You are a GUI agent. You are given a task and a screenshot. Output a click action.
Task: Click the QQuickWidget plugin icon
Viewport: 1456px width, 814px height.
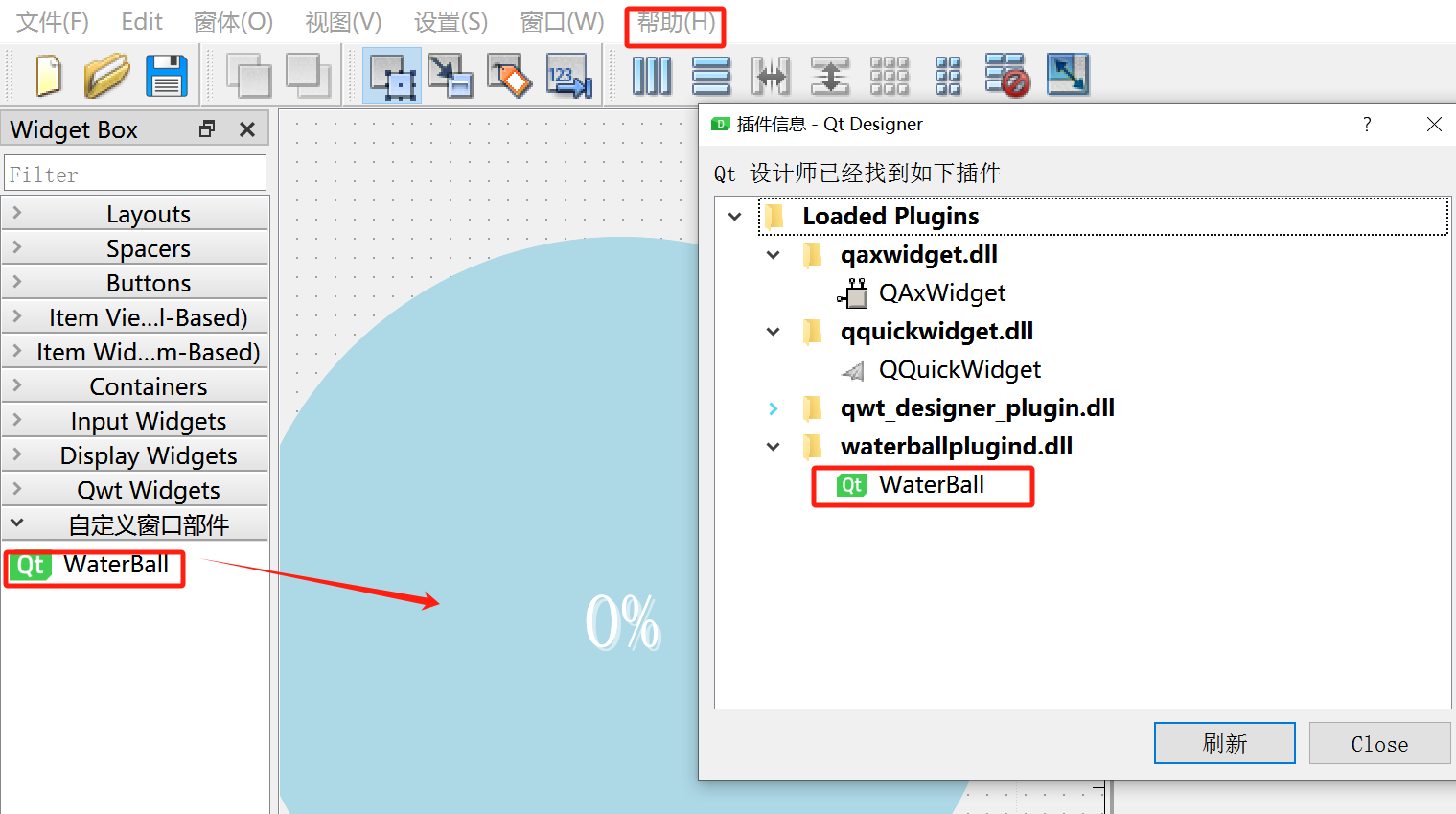[x=853, y=370]
